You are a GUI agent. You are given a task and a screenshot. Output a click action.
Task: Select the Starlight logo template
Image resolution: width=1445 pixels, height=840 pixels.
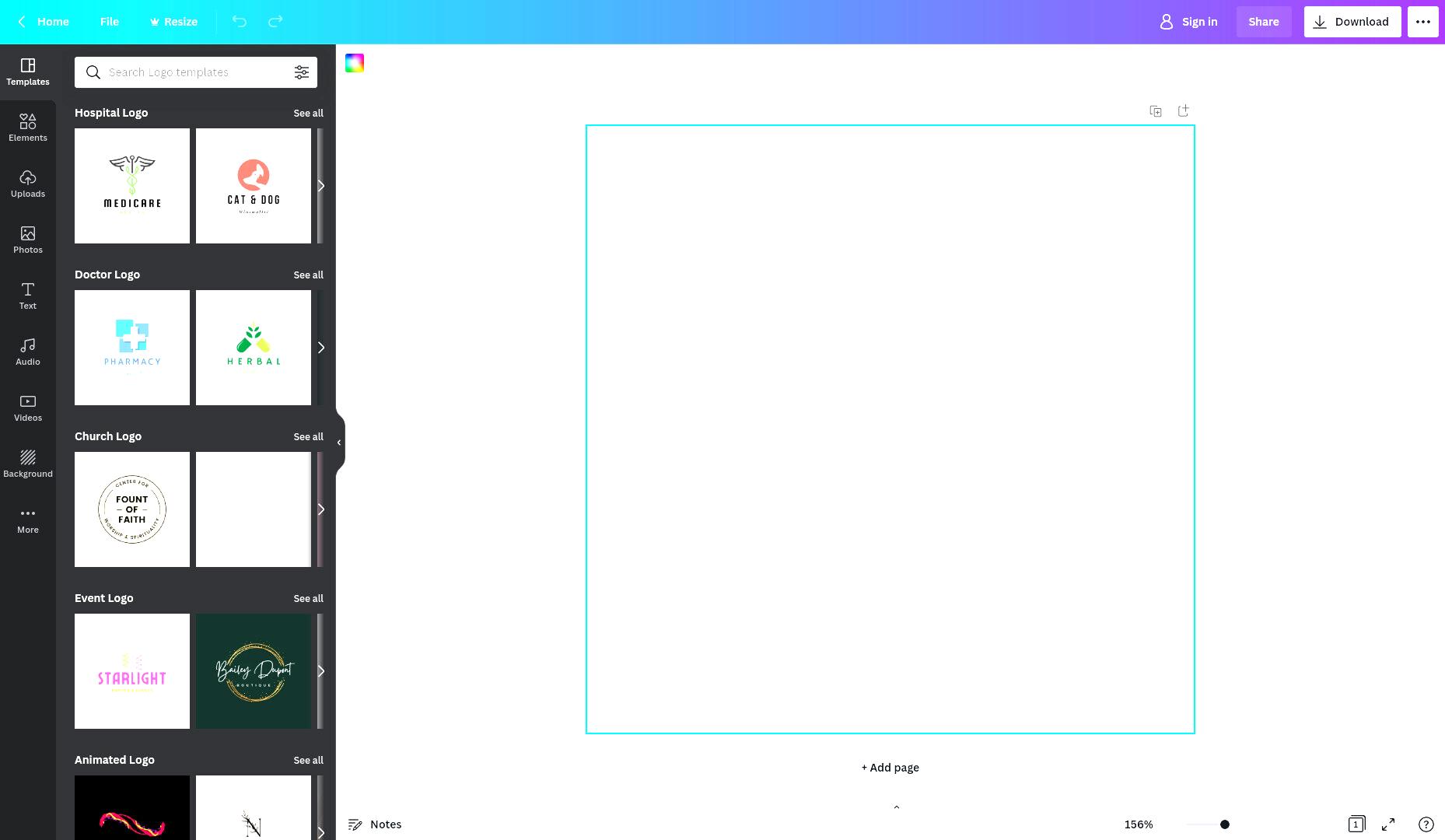(132, 671)
